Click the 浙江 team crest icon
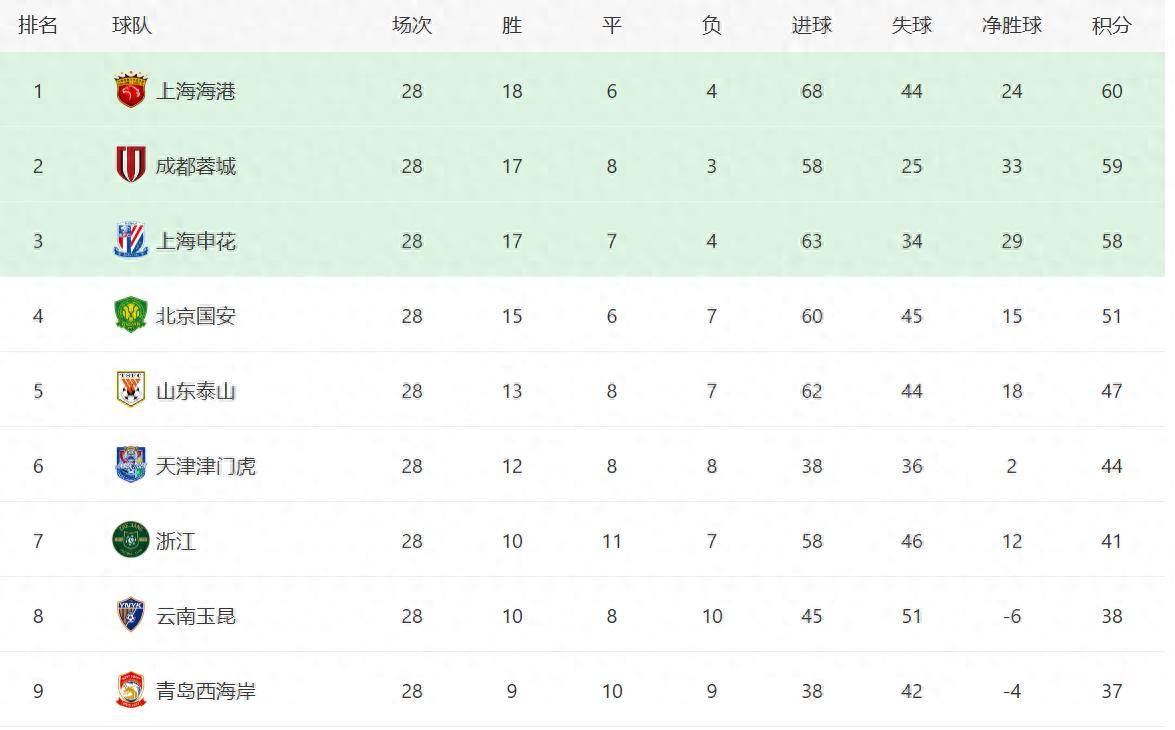 click(x=130, y=541)
